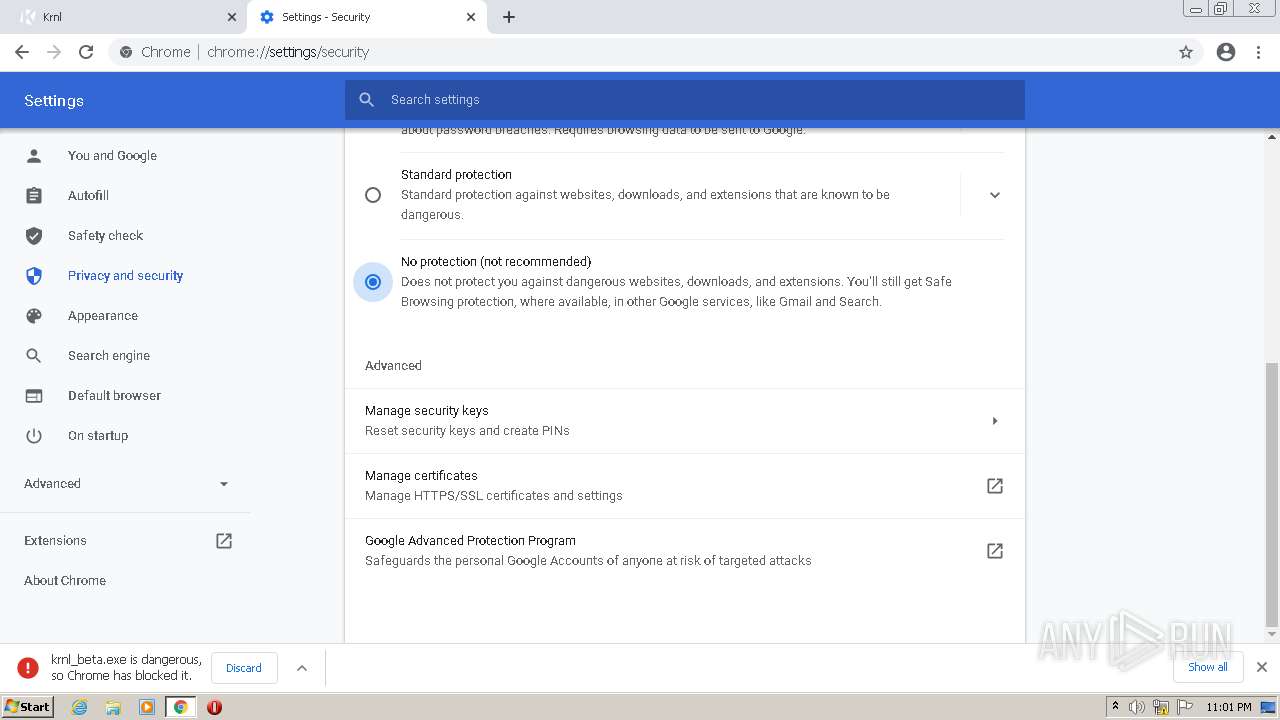Select the Standard protection radio button

pyautogui.click(x=373, y=195)
